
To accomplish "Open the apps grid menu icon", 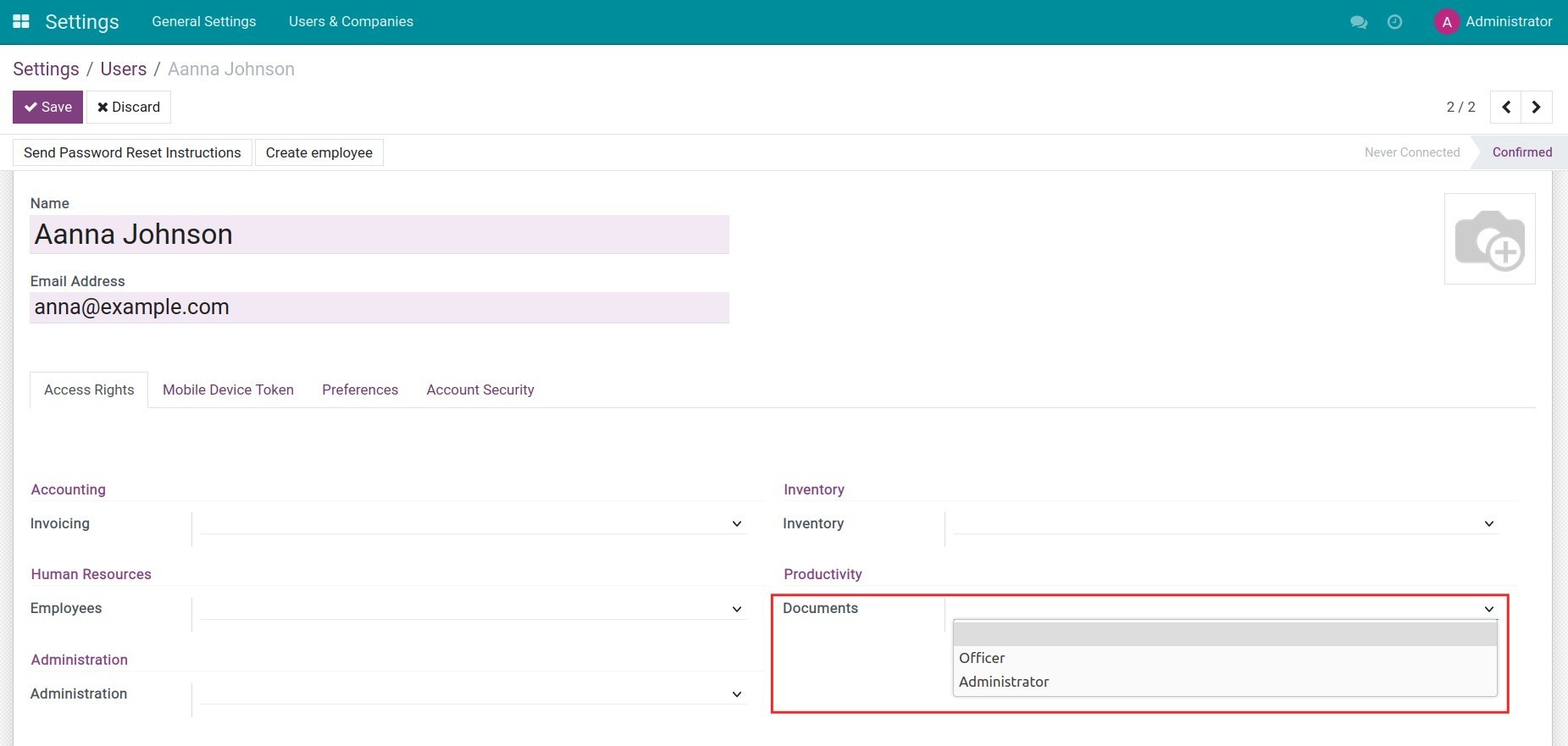I will point(21,21).
